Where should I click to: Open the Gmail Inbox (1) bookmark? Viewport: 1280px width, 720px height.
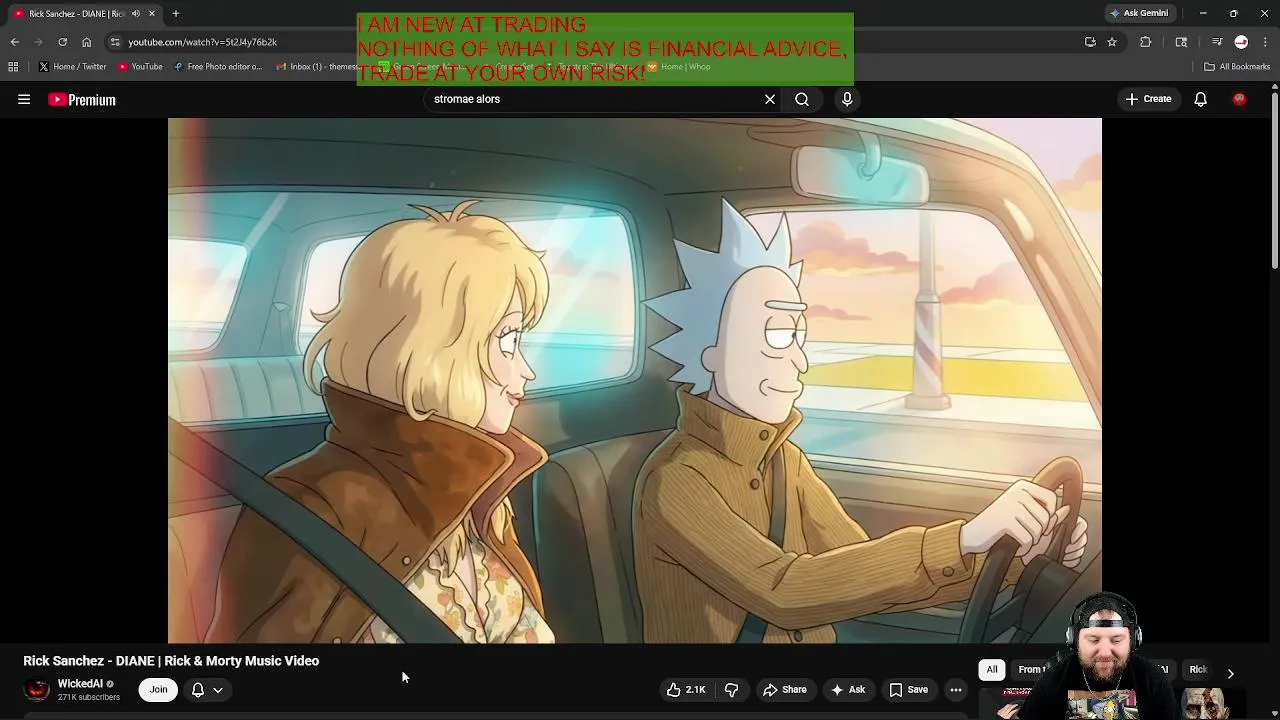pyautogui.click(x=315, y=67)
